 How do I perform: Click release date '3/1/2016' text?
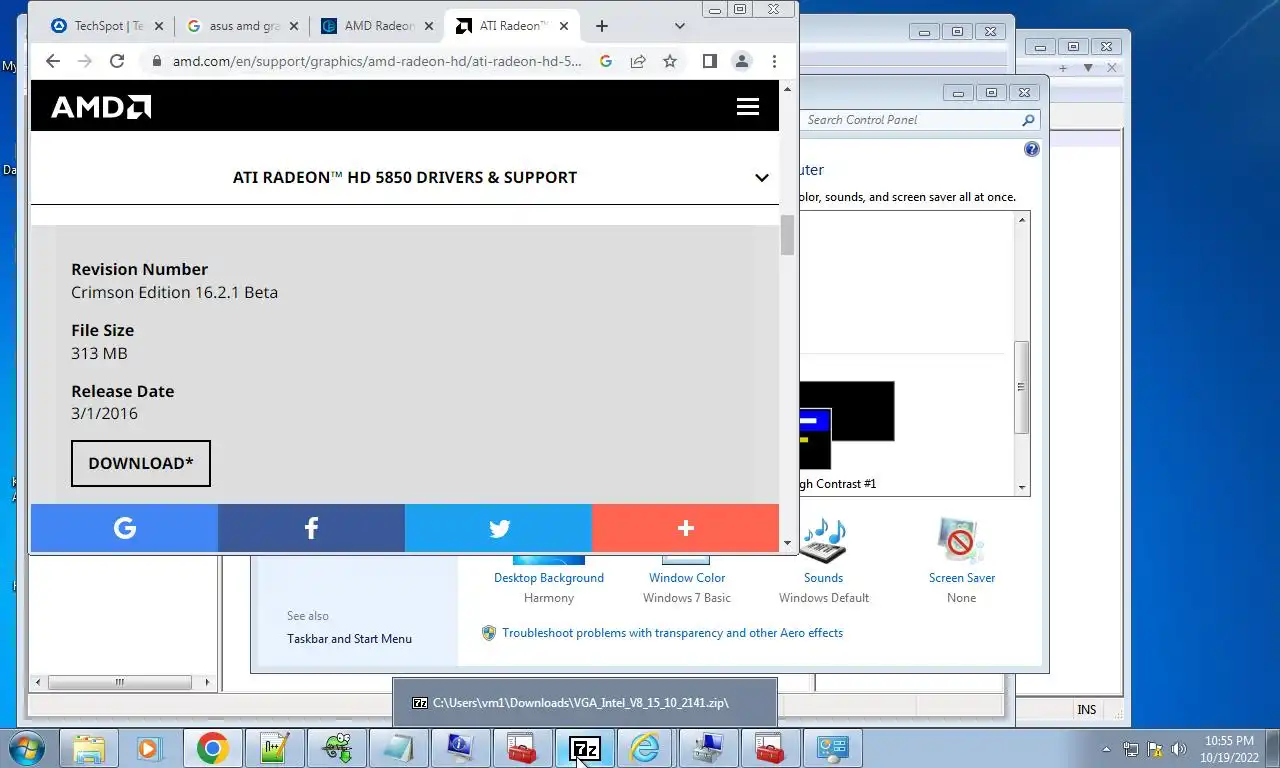pos(104,414)
